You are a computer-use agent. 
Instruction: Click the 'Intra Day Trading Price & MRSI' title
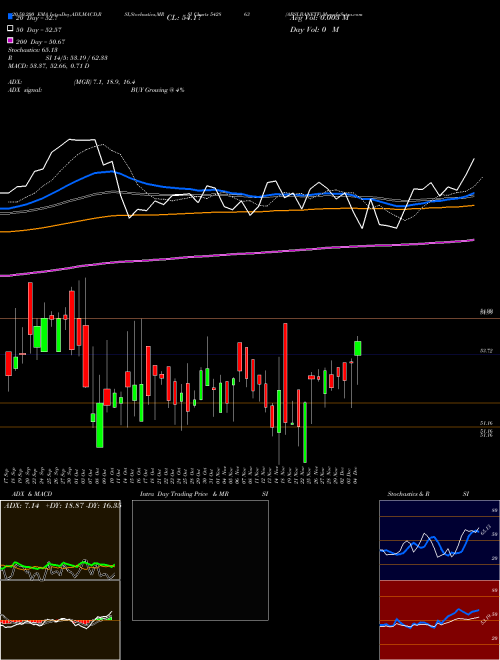[204, 494]
